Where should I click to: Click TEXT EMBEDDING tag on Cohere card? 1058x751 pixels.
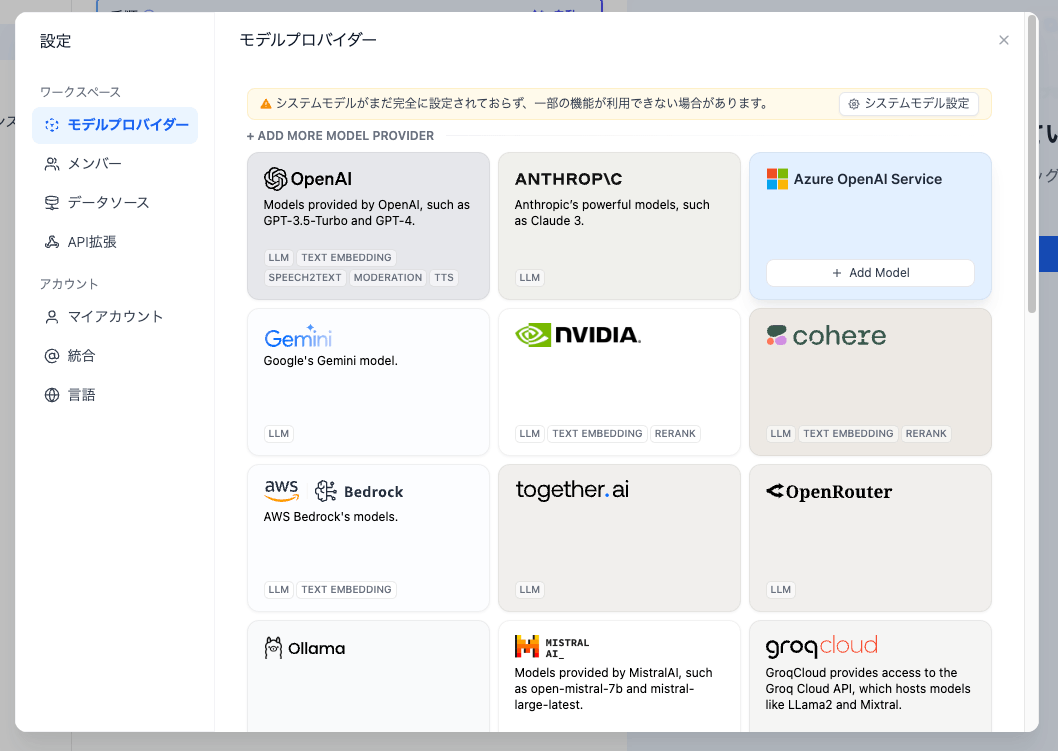(x=848, y=434)
